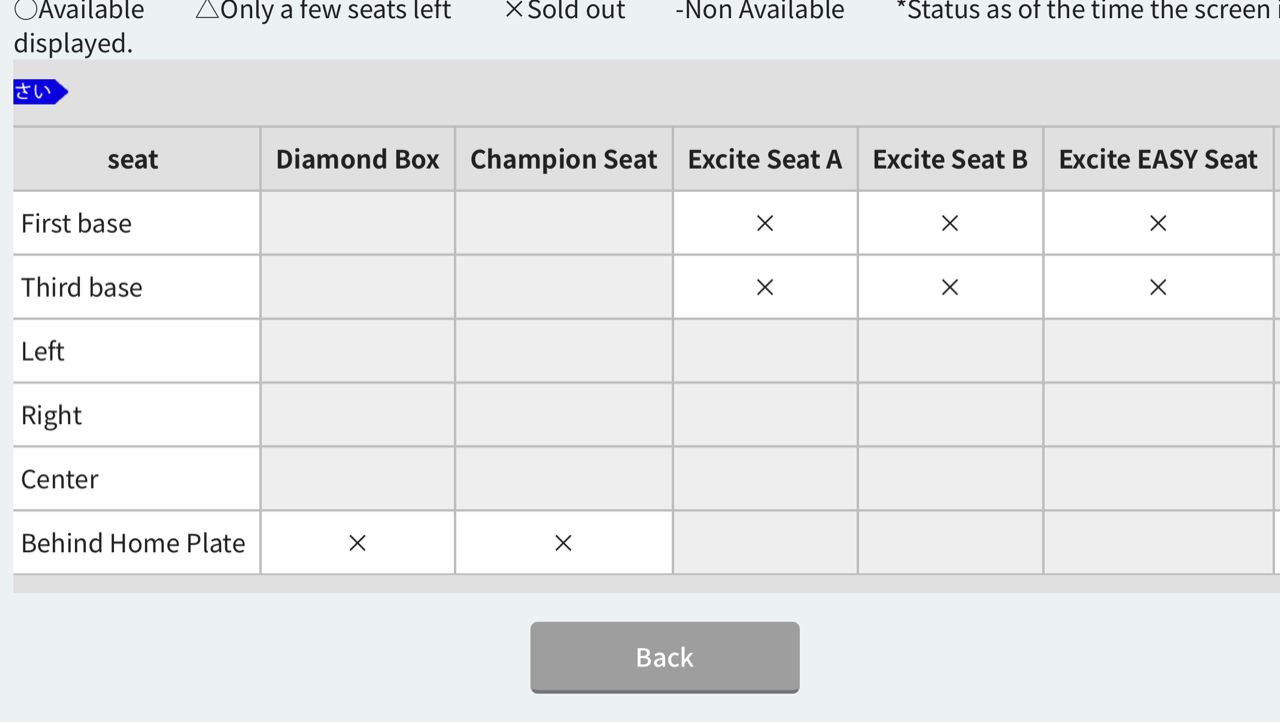Click the First base row label

click(76, 224)
